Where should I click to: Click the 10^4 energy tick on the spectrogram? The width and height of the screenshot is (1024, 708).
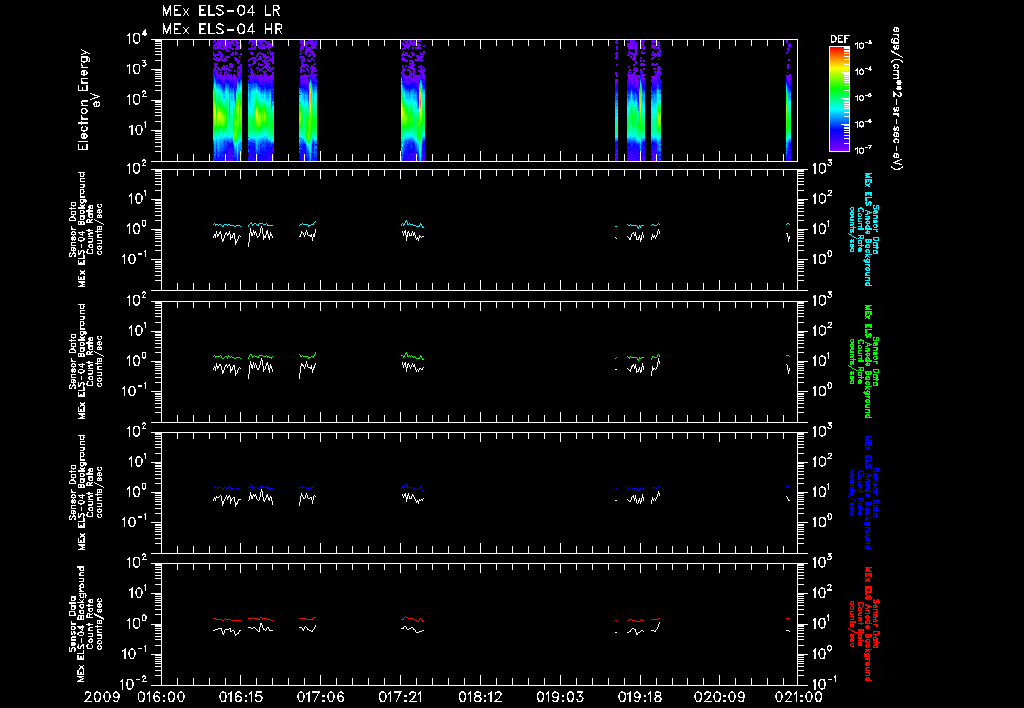point(138,39)
